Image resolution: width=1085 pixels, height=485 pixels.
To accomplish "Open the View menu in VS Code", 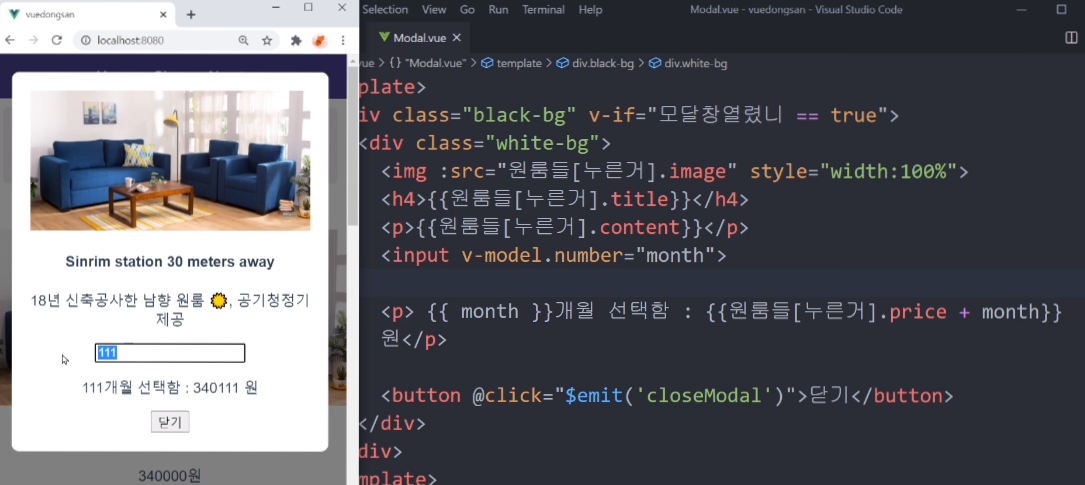I will click(434, 10).
